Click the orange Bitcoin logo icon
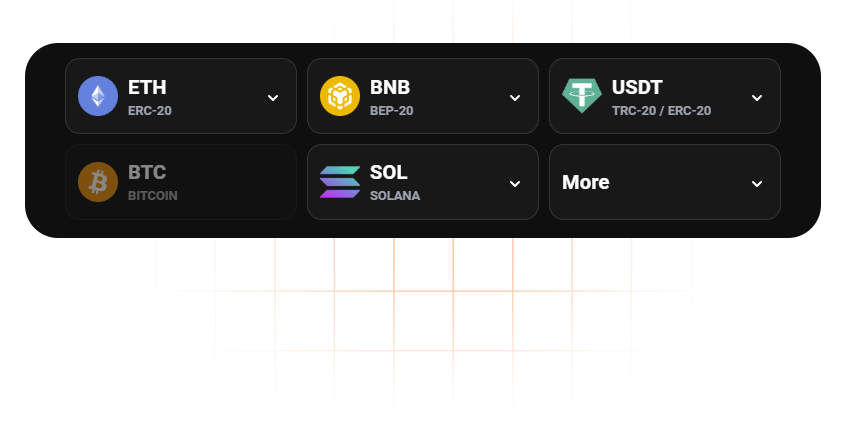This screenshot has height=433, width=846. pyautogui.click(x=98, y=182)
